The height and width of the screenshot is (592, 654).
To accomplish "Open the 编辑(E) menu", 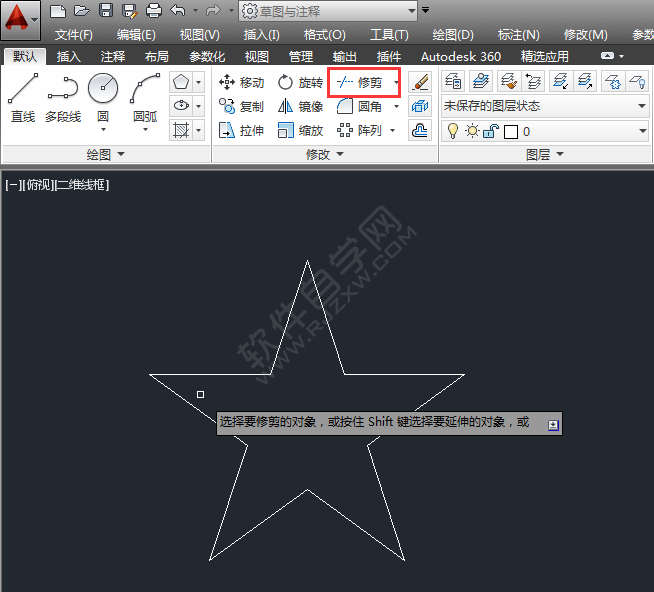I will pyautogui.click(x=136, y=35).
